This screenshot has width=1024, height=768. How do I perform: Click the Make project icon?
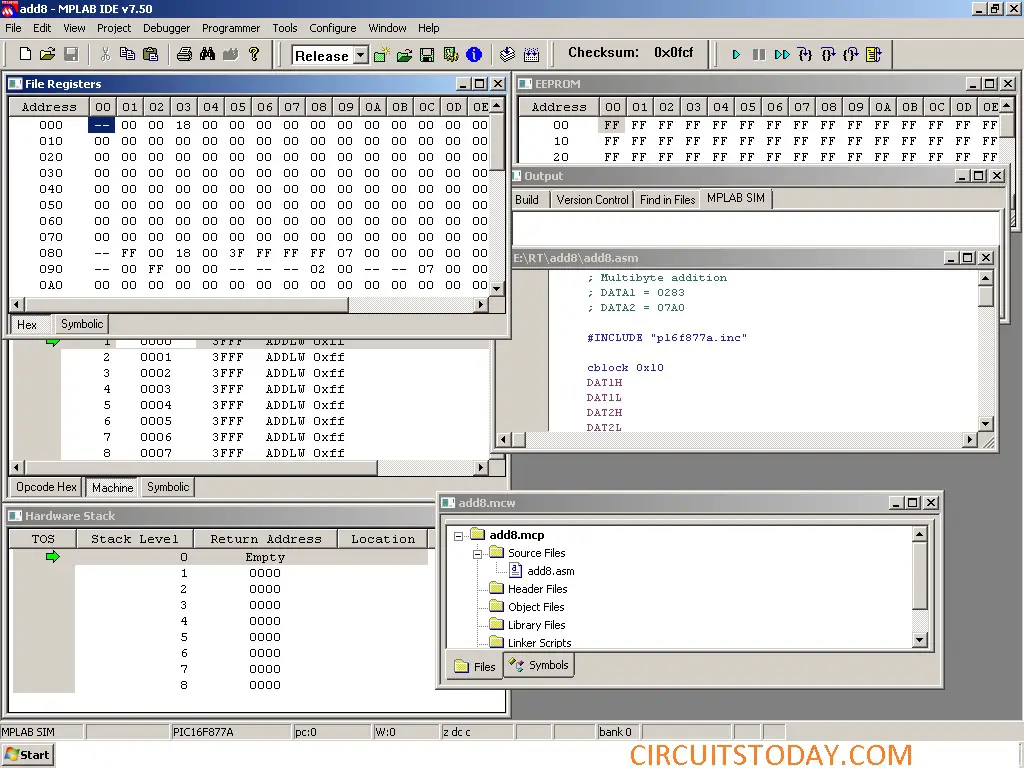(x=507, y=55)
